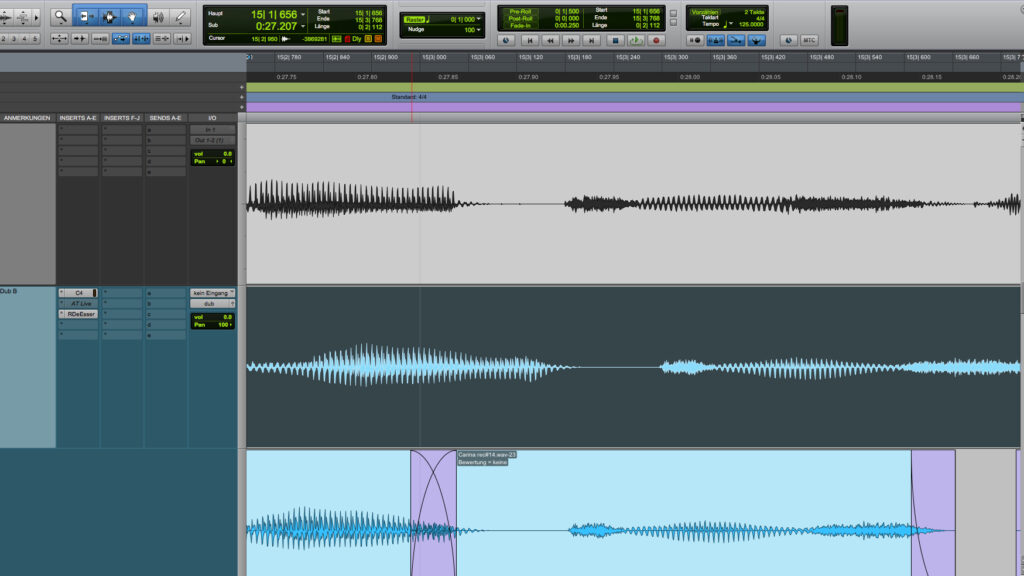Toggle the Pre-Roll setting
The image size is (1024, 576).
click(x=520, y=11)
